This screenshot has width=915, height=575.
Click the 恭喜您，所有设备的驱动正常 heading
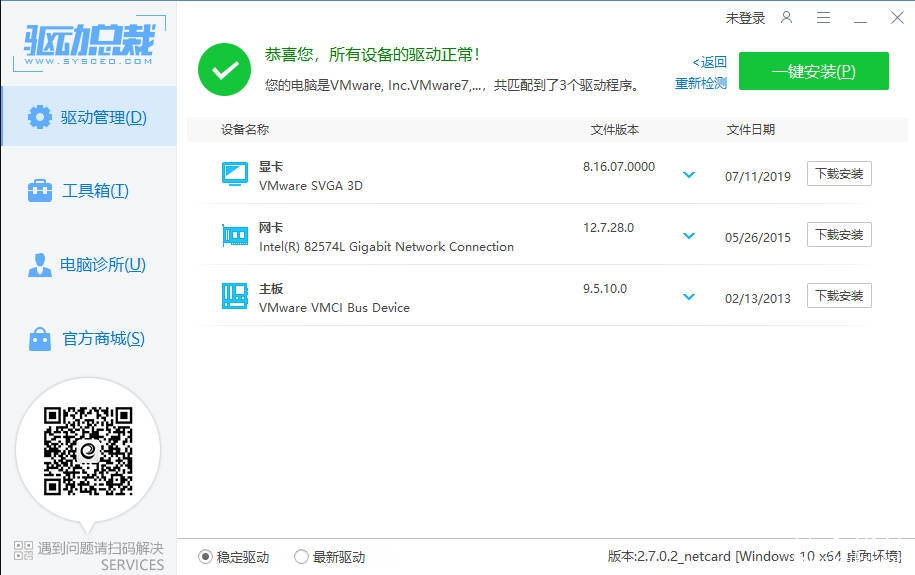click(x=372, y=55)
